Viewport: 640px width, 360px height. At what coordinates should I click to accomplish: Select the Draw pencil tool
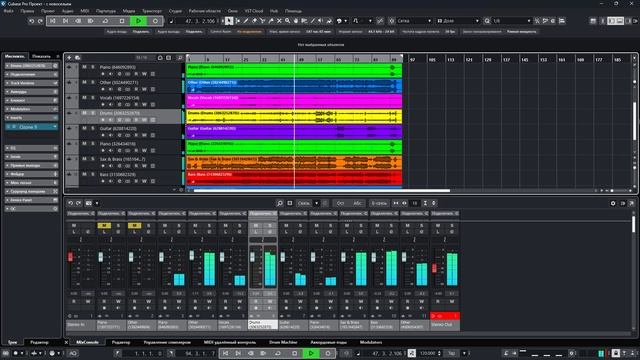tap(246, 21)
